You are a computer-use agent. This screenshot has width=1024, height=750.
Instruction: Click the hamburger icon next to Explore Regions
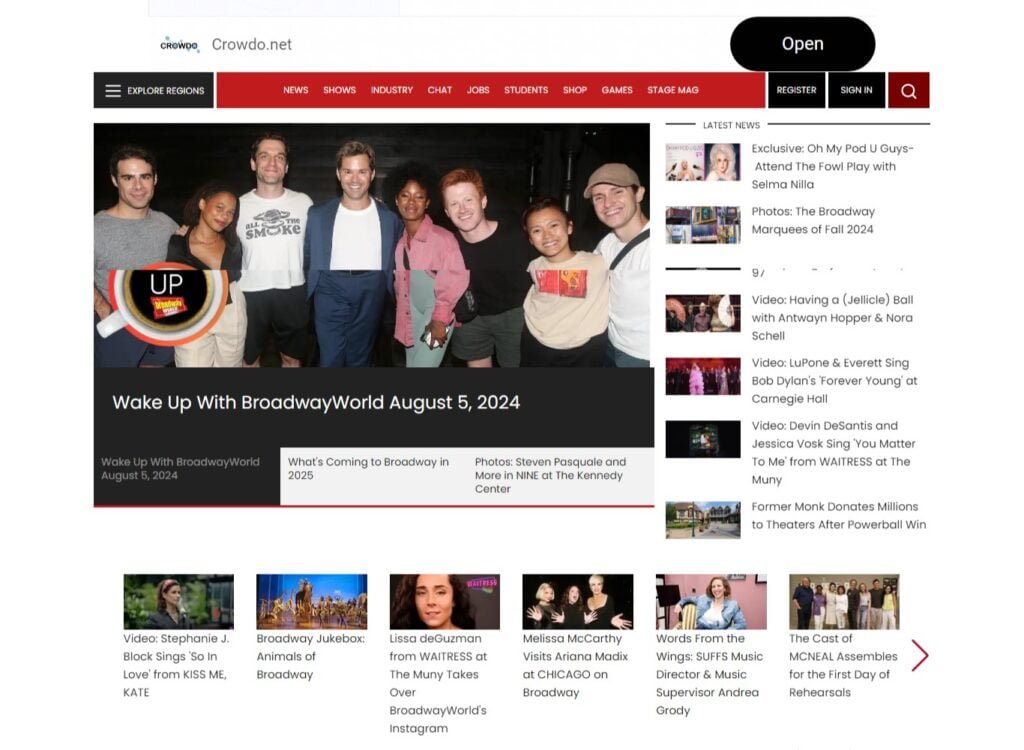pyautogui.click(x=113, y=90)
